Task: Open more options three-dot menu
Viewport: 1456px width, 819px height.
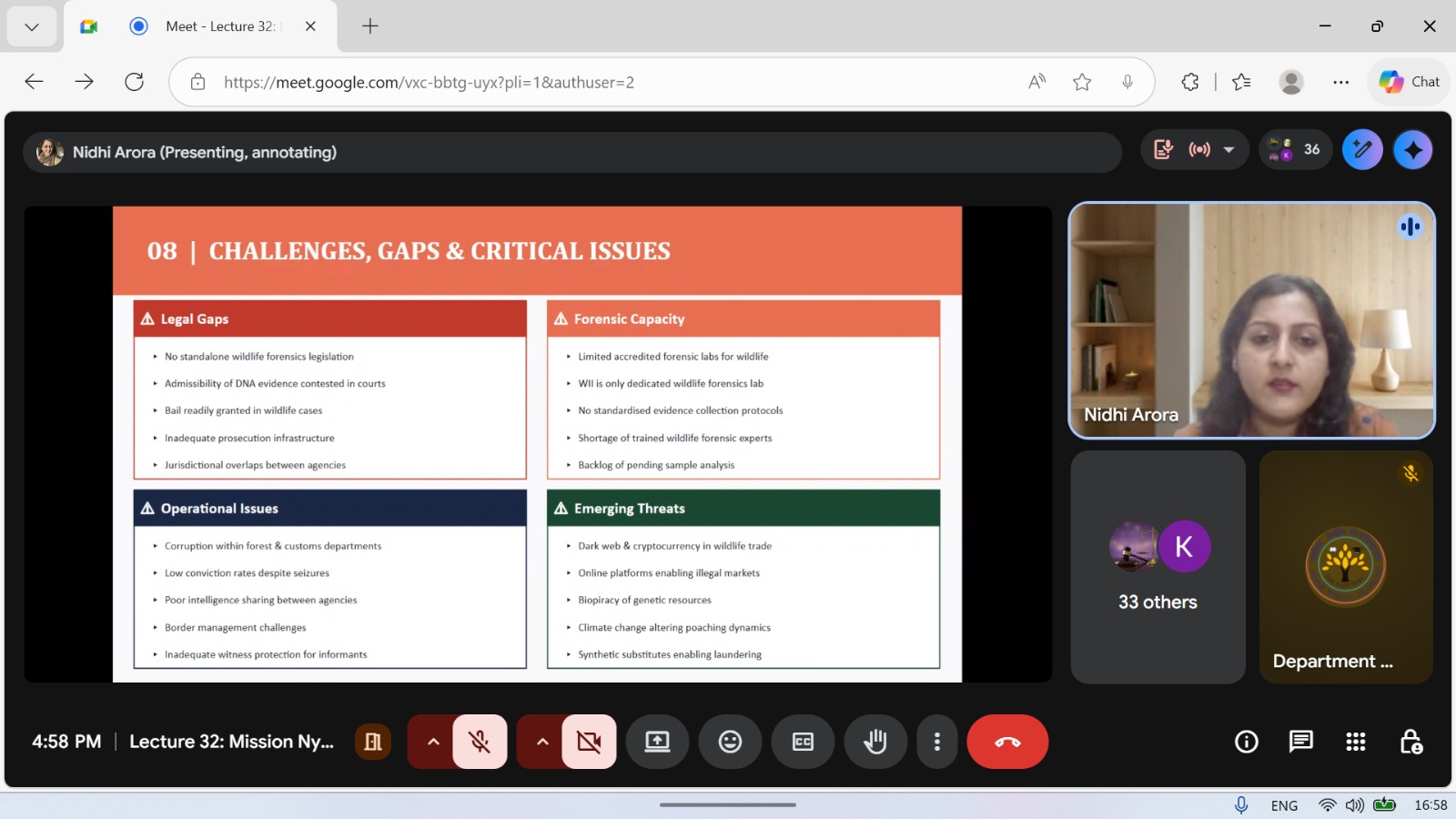Action: 936,742
